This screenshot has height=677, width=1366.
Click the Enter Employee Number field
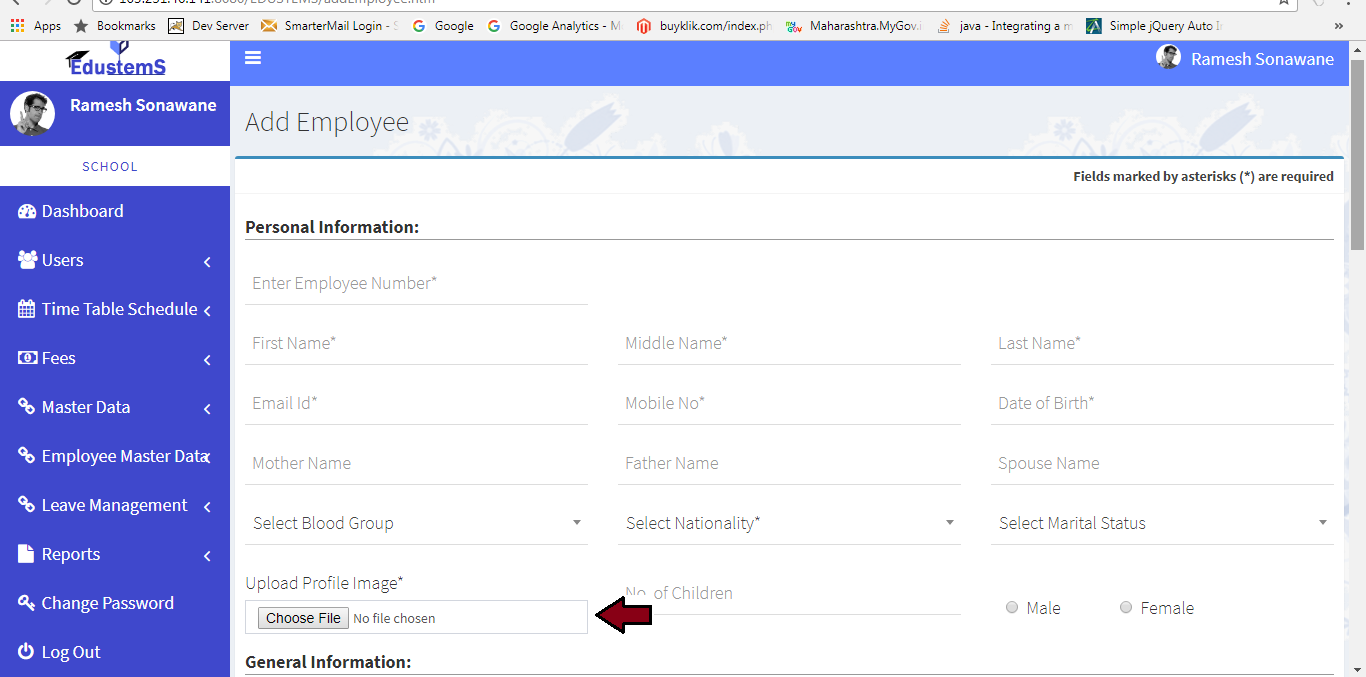click(x=416, y=283)
